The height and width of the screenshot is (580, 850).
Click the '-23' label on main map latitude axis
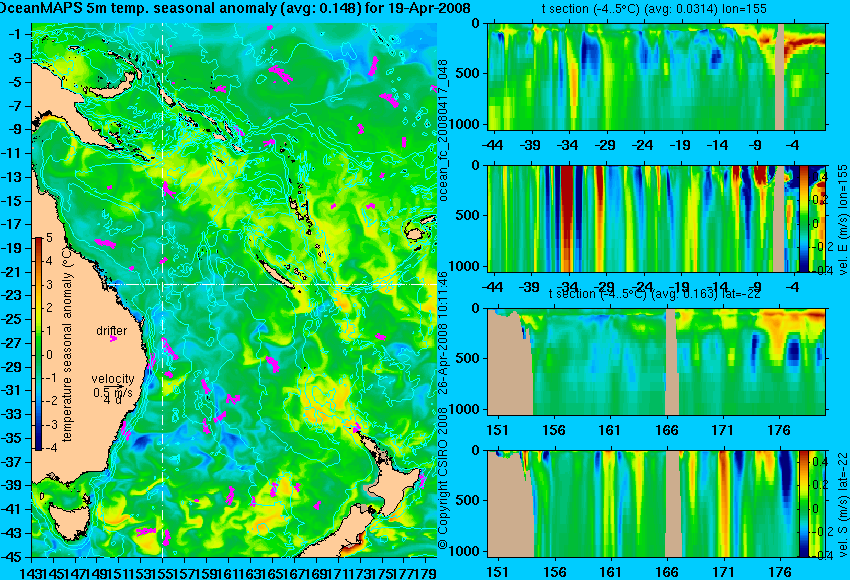point(12,295)
